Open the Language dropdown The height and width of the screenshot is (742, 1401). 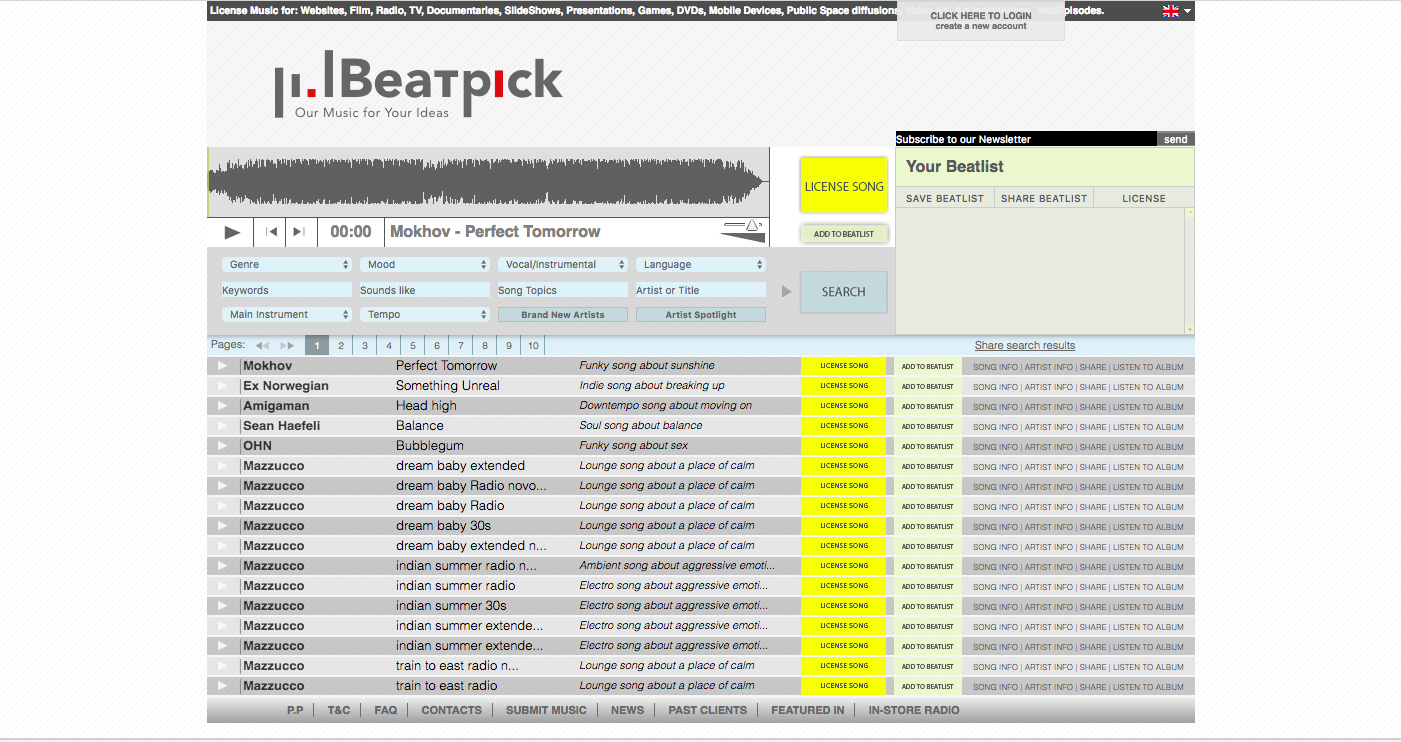700,265
